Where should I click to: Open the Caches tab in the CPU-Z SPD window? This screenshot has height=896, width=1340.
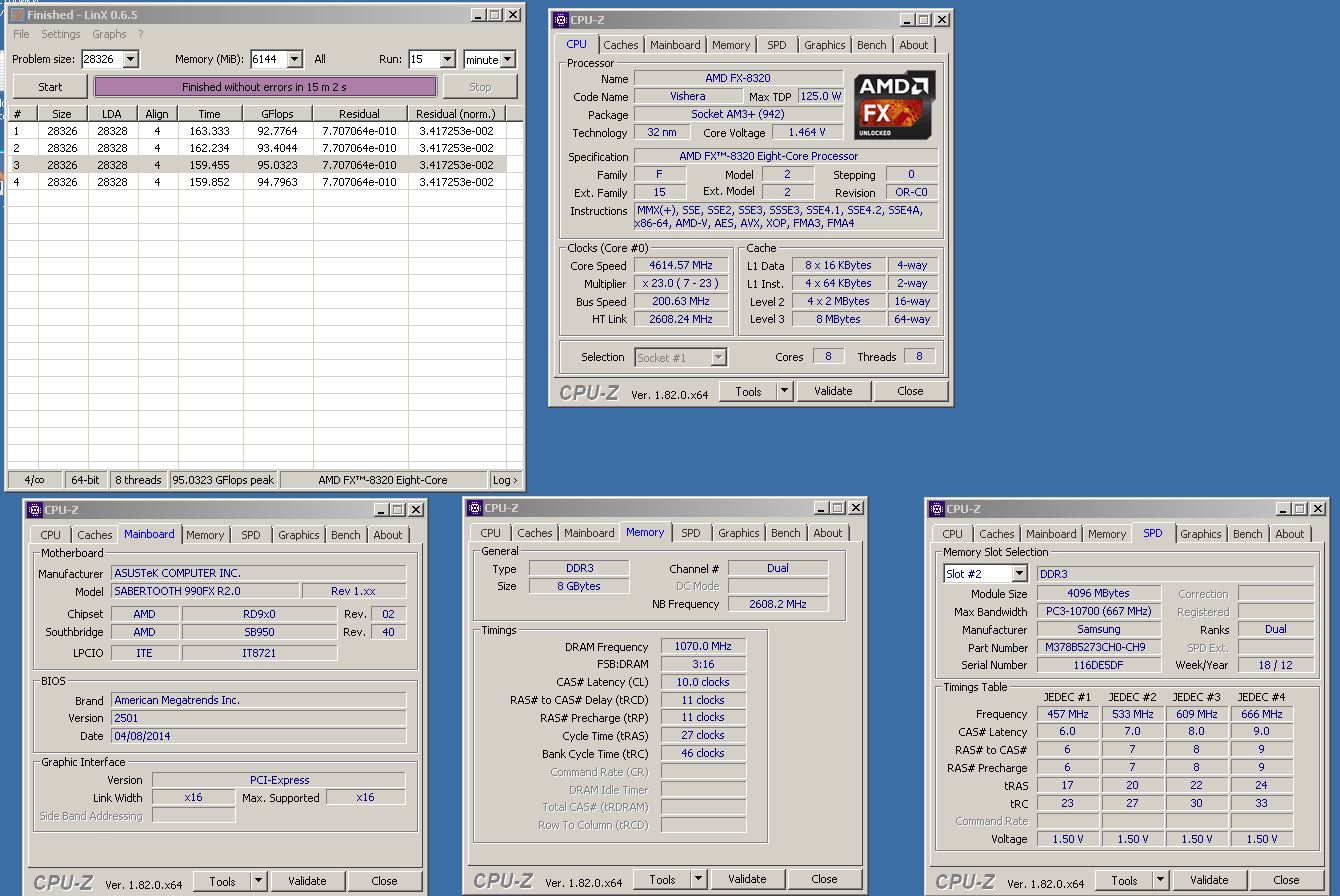(x=997, y=534)
